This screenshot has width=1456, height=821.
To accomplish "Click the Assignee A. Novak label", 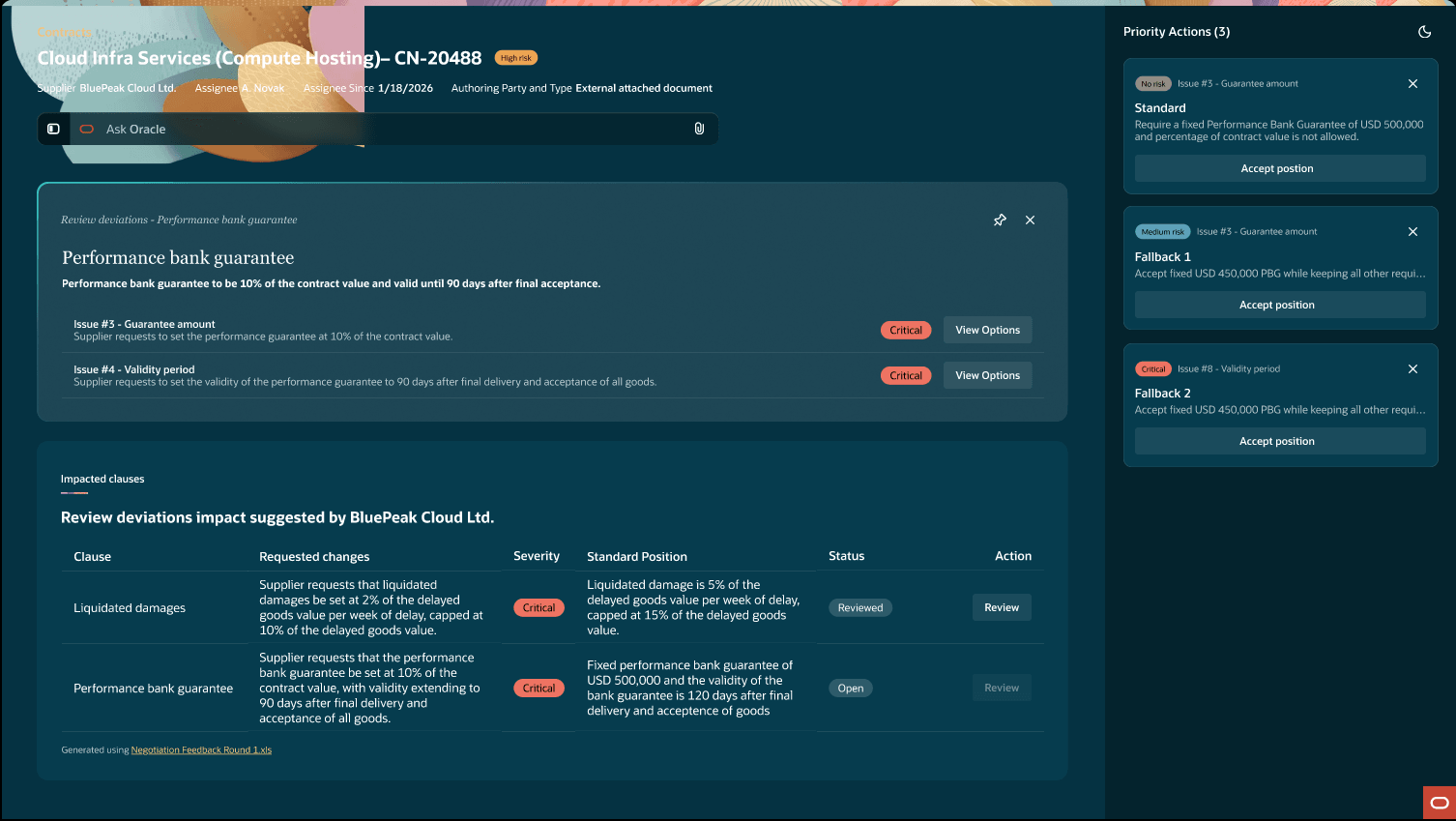I will point(240,88).
